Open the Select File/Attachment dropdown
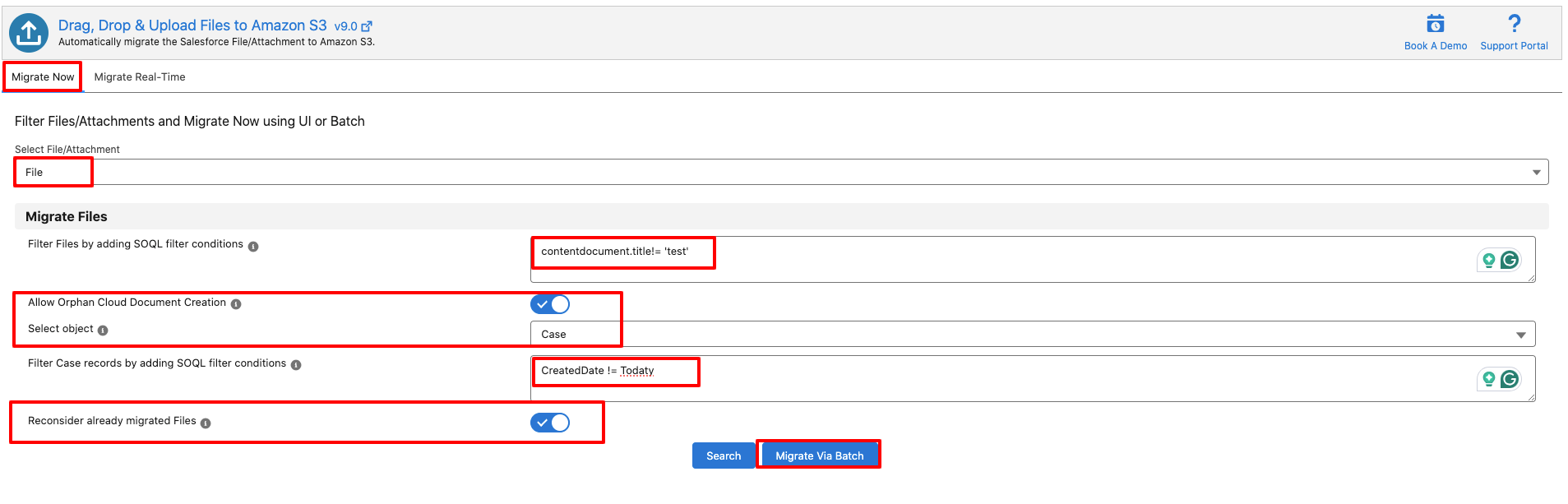 pyautogui.click(x=782, y=172)
